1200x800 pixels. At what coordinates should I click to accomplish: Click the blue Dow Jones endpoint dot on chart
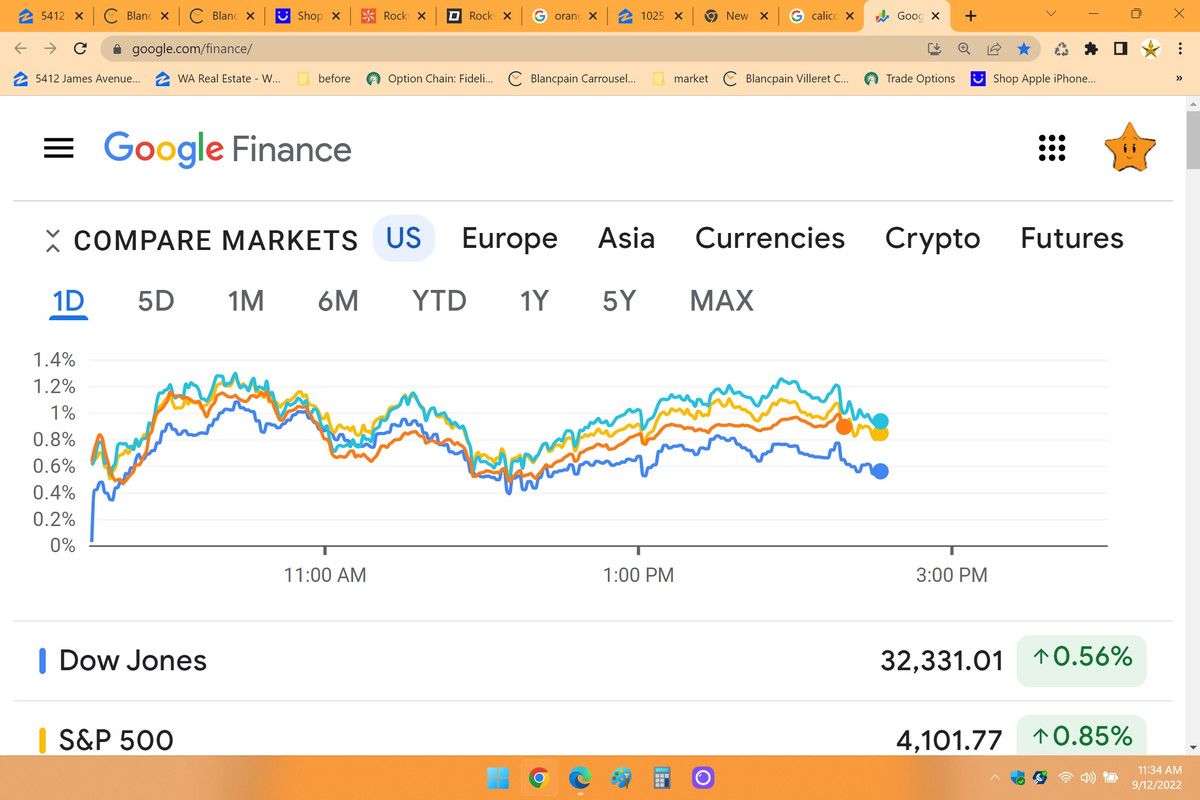[880, 472]
